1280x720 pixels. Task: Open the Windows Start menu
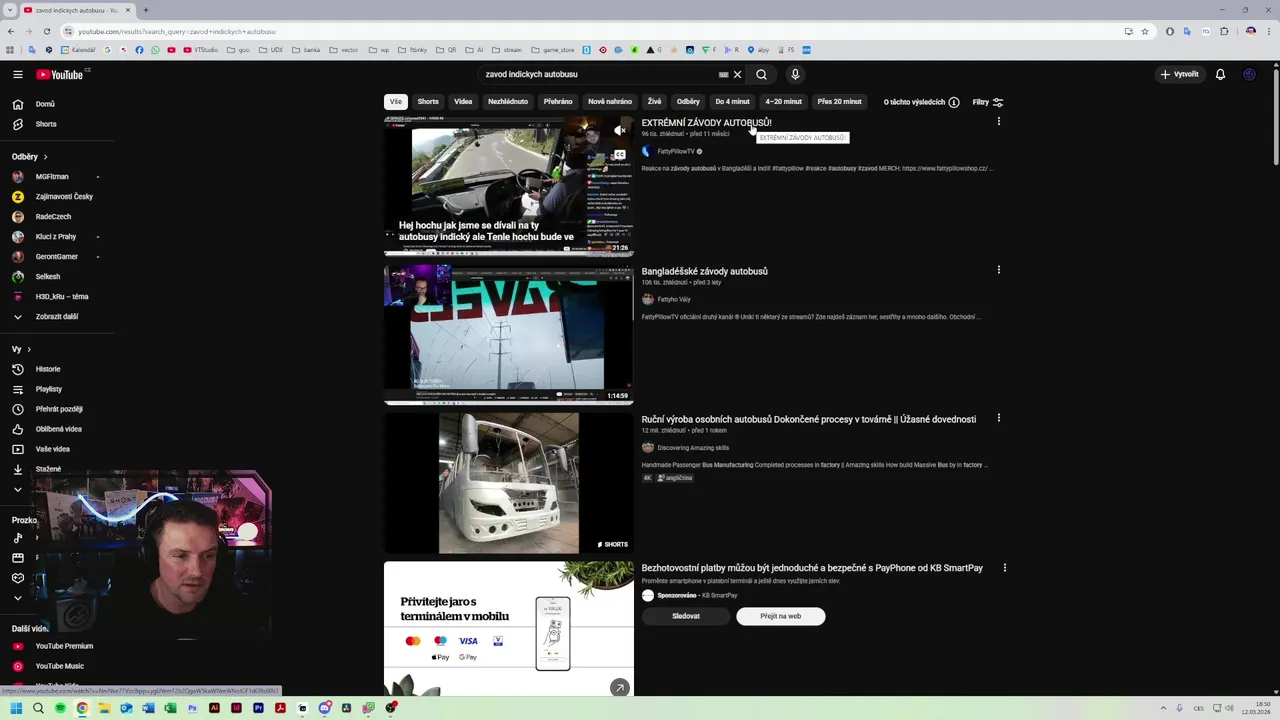(x=16, y=708)
